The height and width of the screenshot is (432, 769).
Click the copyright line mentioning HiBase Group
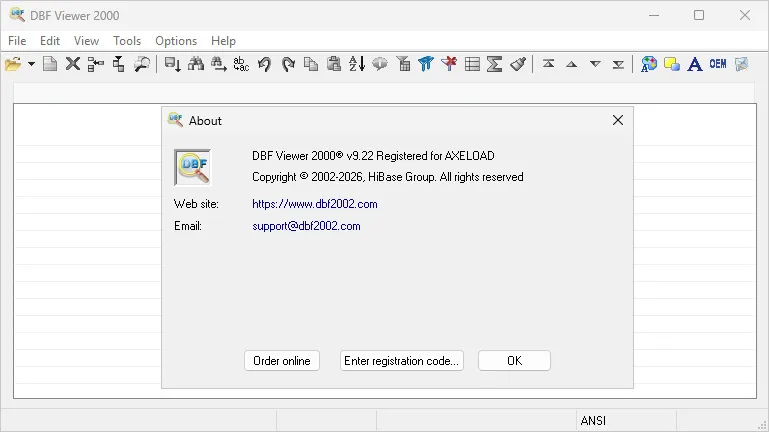388,177
